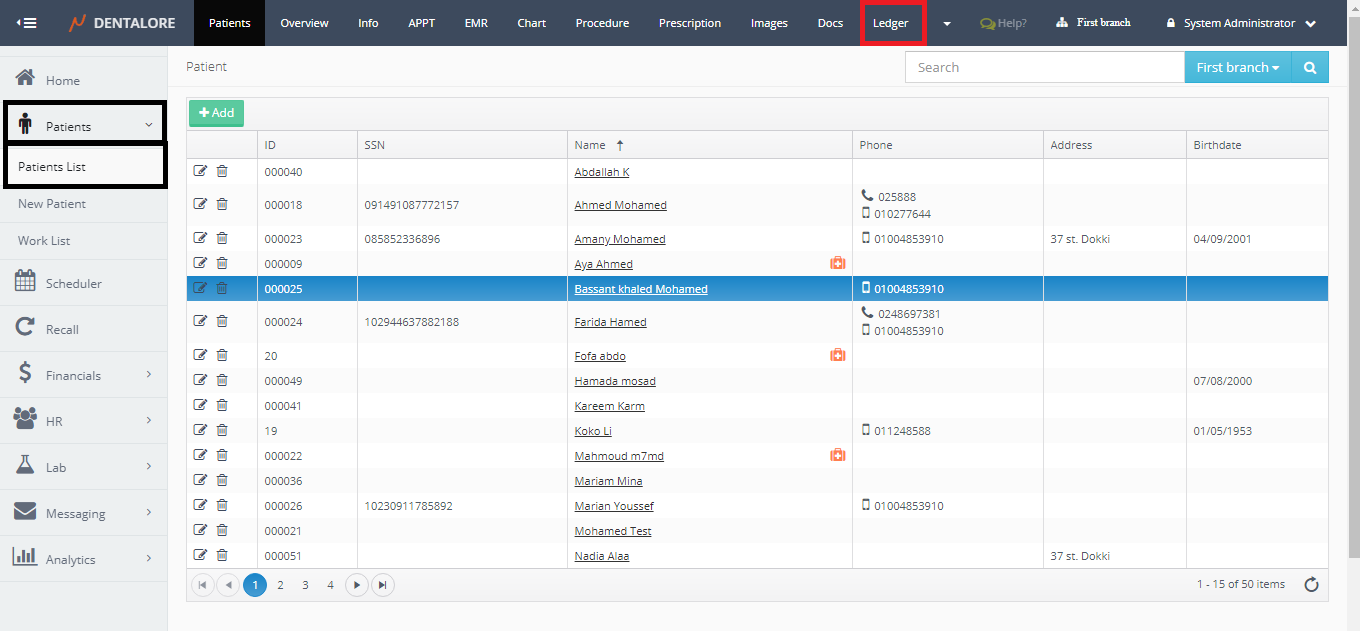The width and height of the screenshot is (1360, 631).
Task: Expand the Financials sidebar menu
Action: point(84,376)
